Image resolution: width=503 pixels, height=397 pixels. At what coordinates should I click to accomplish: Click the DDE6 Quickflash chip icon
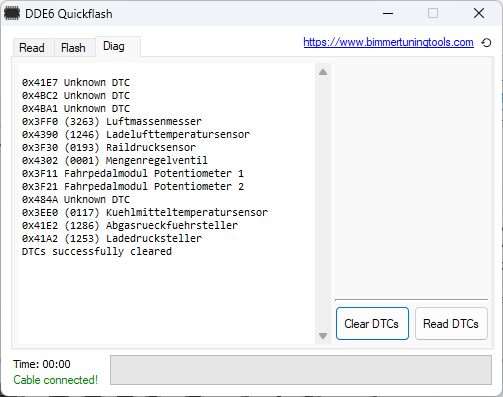click(x=12, y=13)
